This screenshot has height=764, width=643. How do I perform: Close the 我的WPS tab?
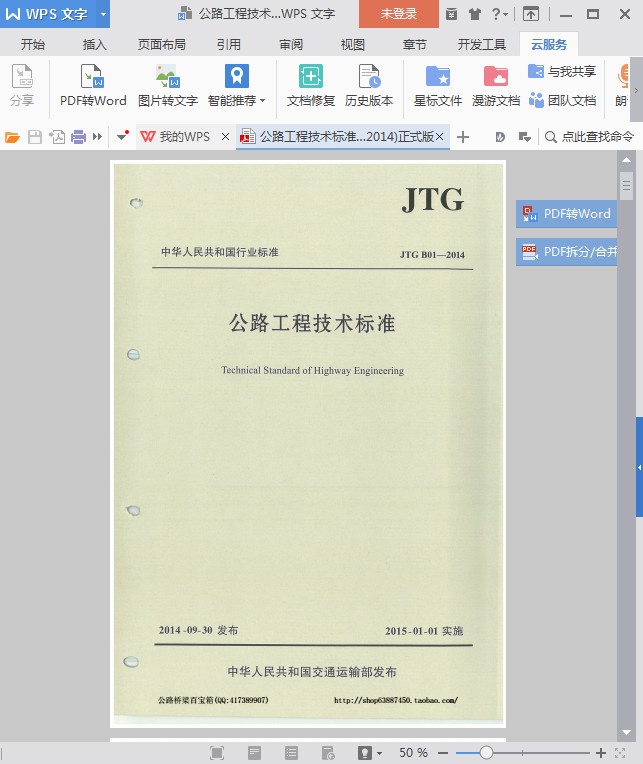225,137
